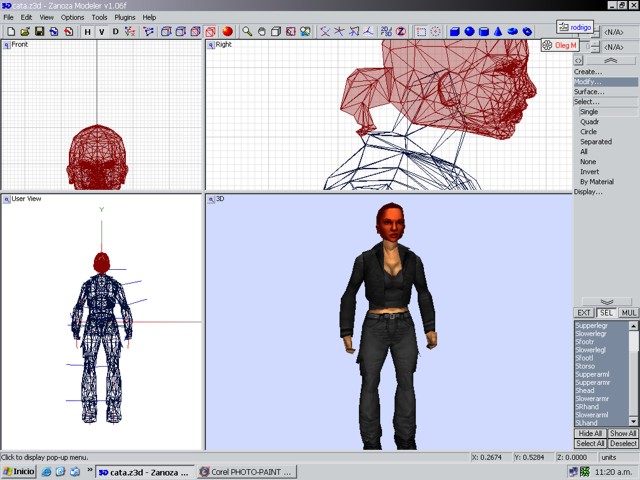Open the Help menu
The image size is (640, 480).
coord(149,17)
